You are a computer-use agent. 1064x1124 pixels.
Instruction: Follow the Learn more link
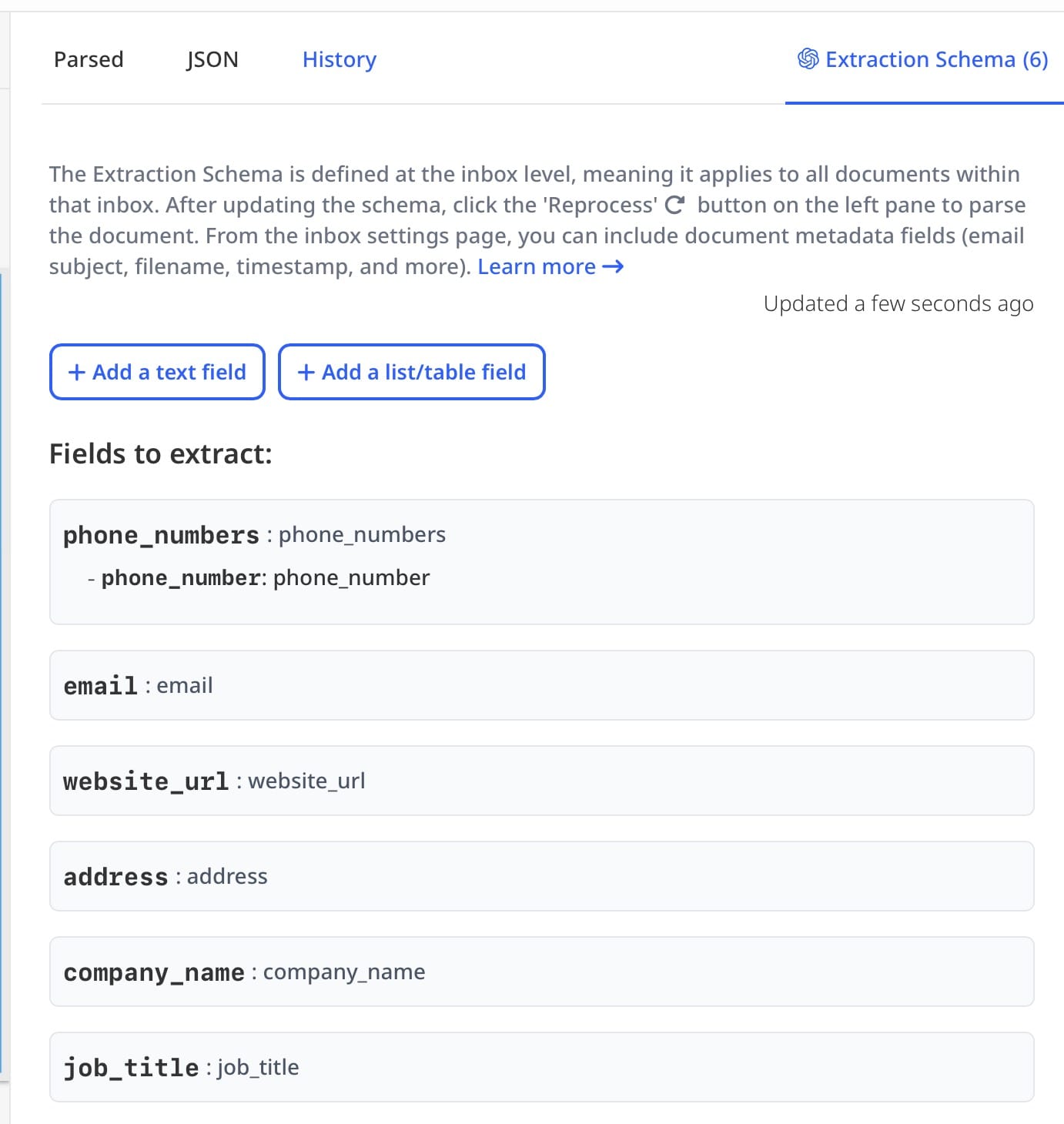tap(537, 266)
